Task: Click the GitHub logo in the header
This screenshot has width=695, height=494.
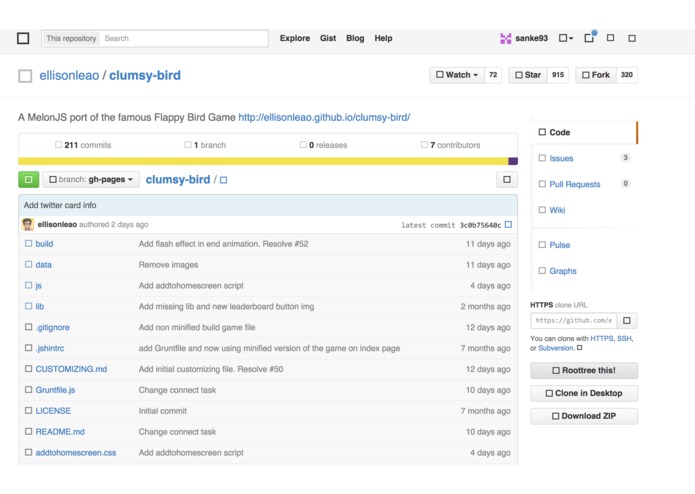Action: click(23, 39)
